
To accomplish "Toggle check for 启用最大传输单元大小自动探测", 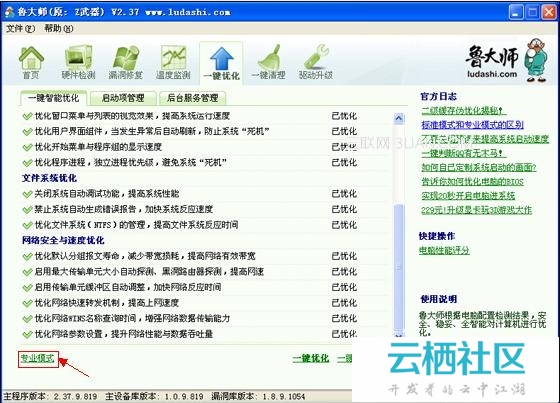I will tap(28, 272).
